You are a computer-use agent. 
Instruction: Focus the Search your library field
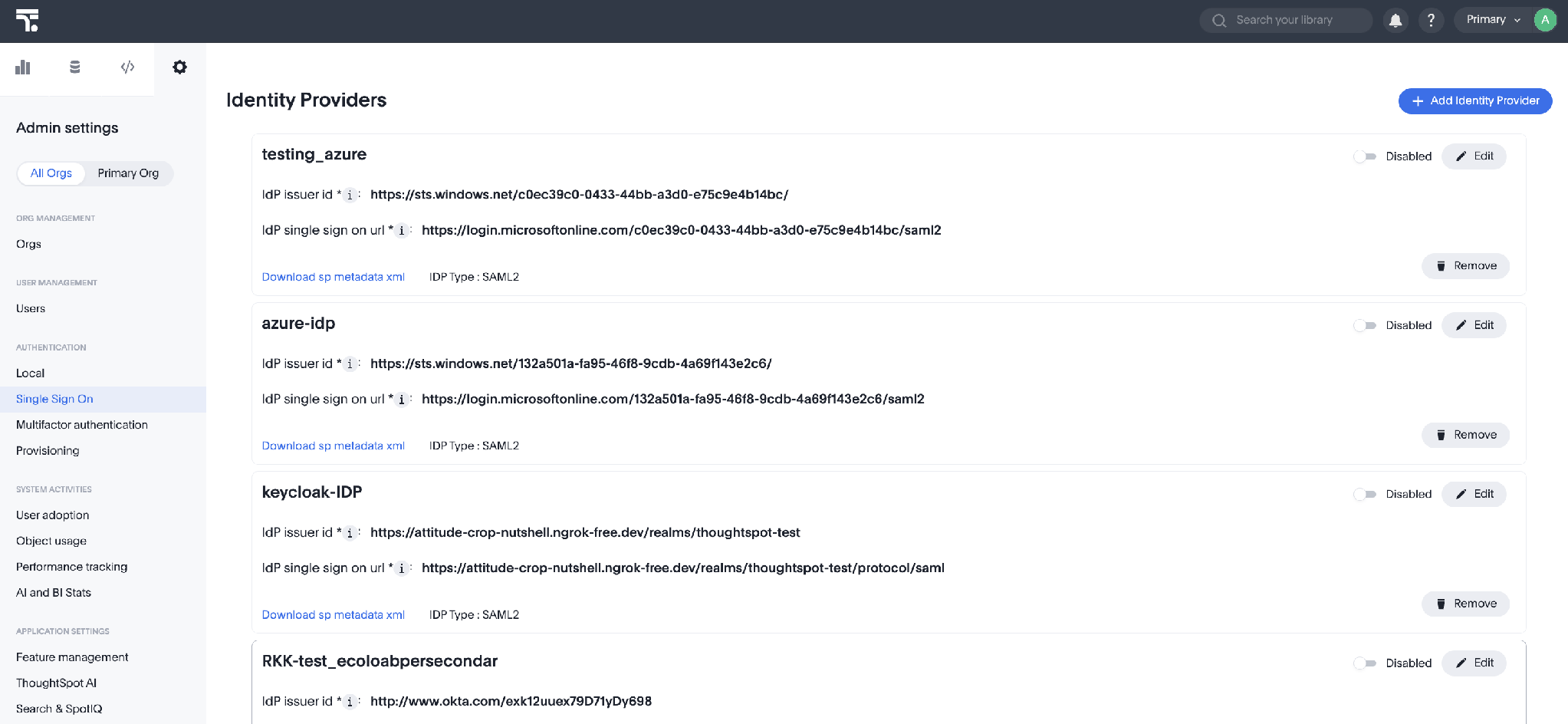(1286, 21)
